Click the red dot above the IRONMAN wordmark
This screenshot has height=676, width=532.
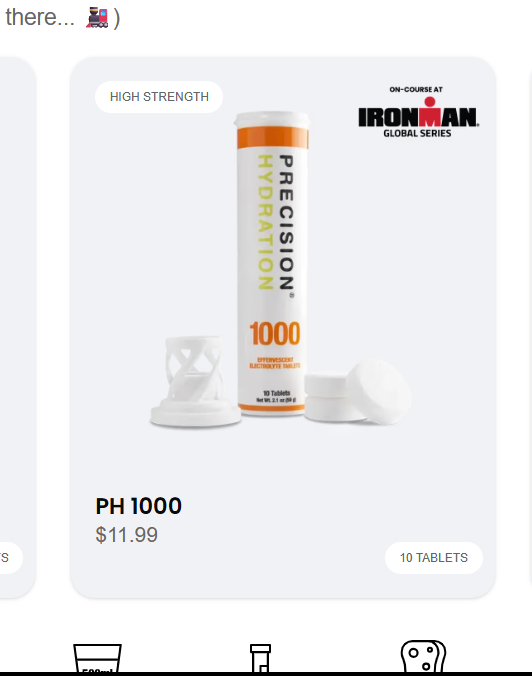pyautogui.click(x=429, y=102)
